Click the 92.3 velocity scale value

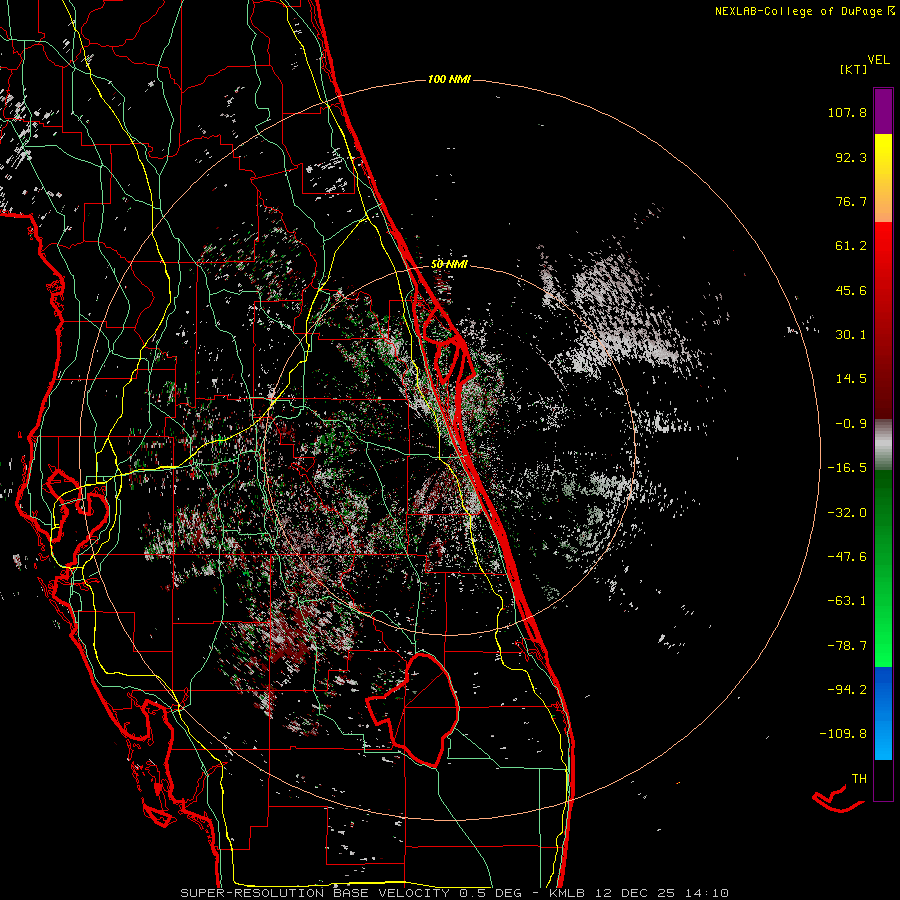pyautogui.click(x=851, y=157)
